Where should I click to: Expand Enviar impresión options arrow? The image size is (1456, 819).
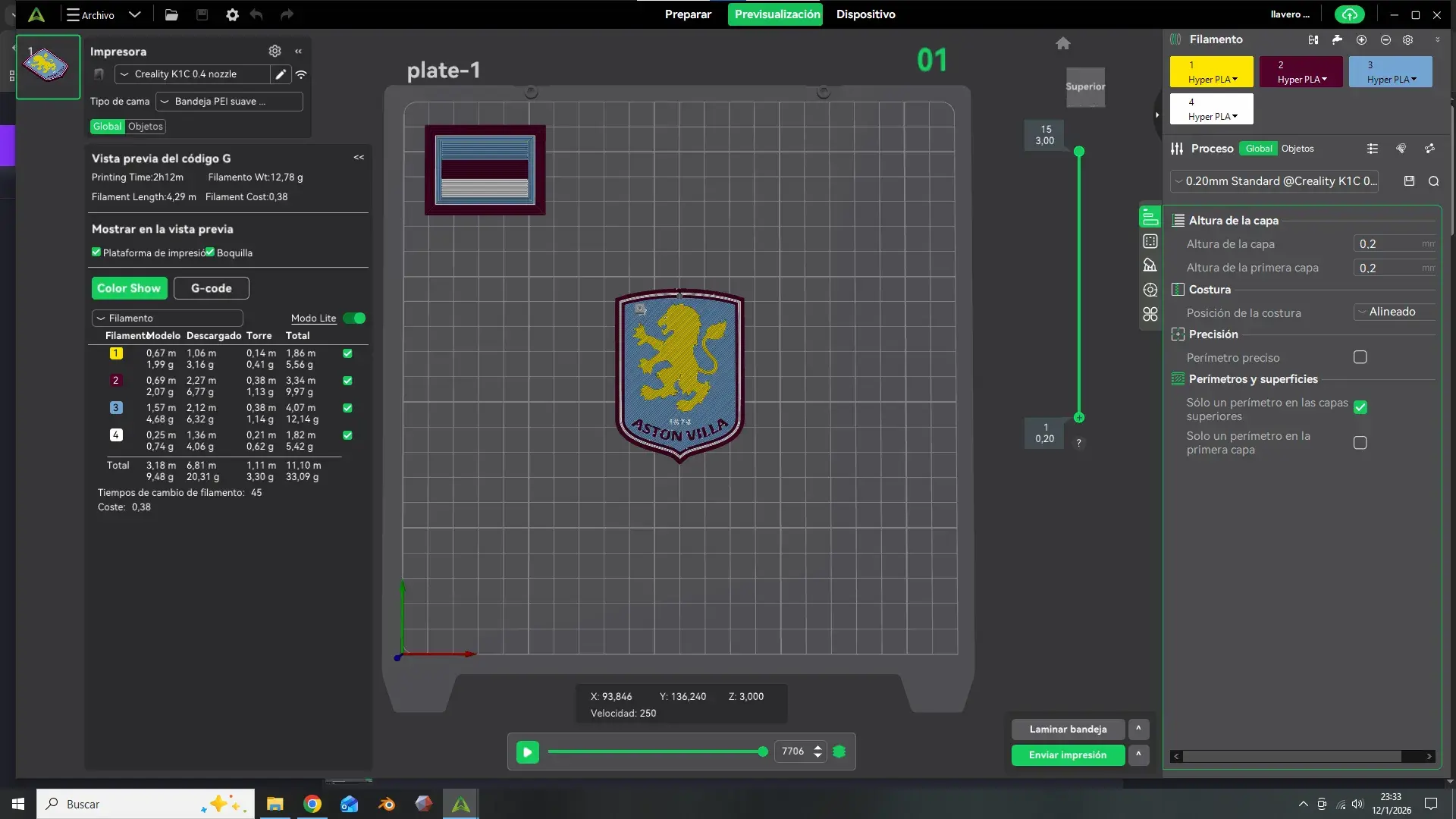1138,755
